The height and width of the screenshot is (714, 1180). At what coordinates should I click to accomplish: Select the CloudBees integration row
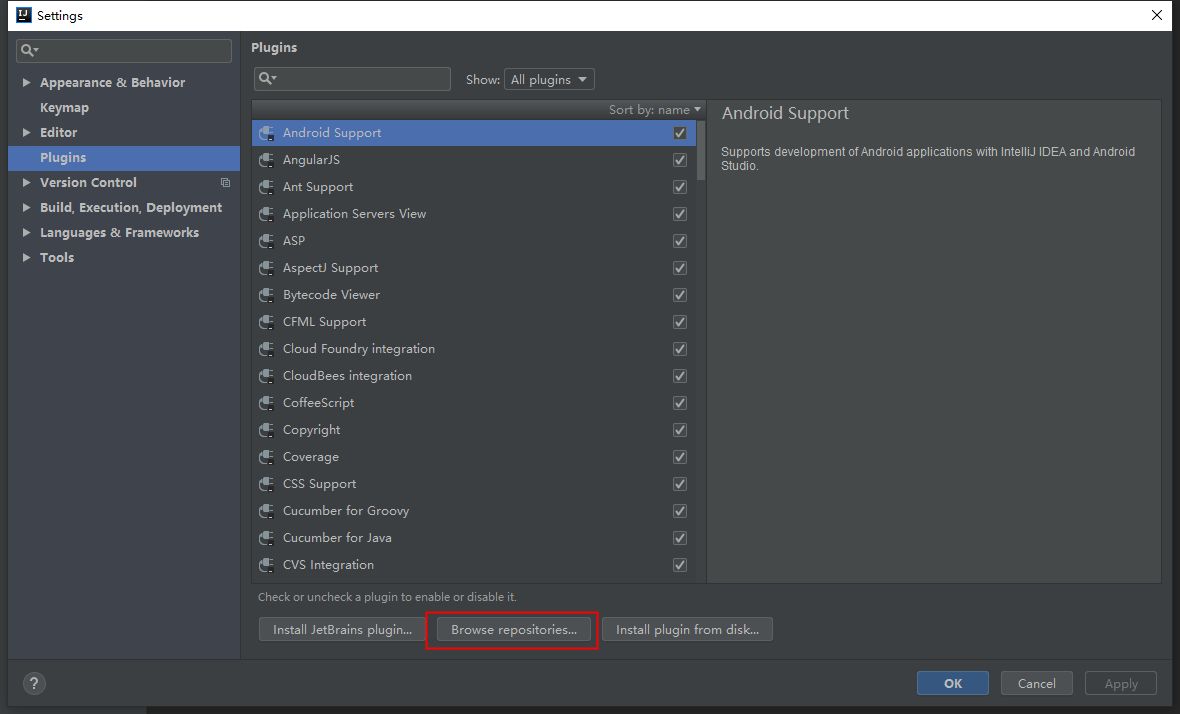[474, 376]
